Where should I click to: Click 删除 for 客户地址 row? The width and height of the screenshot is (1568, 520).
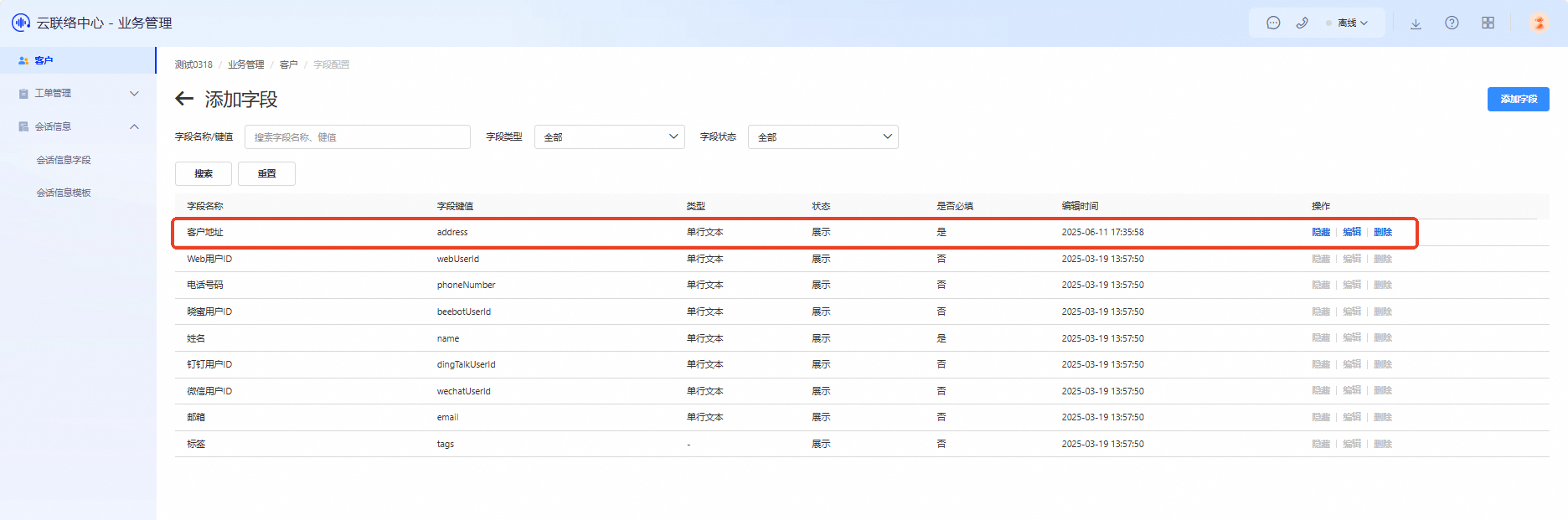click(1383, 232)
